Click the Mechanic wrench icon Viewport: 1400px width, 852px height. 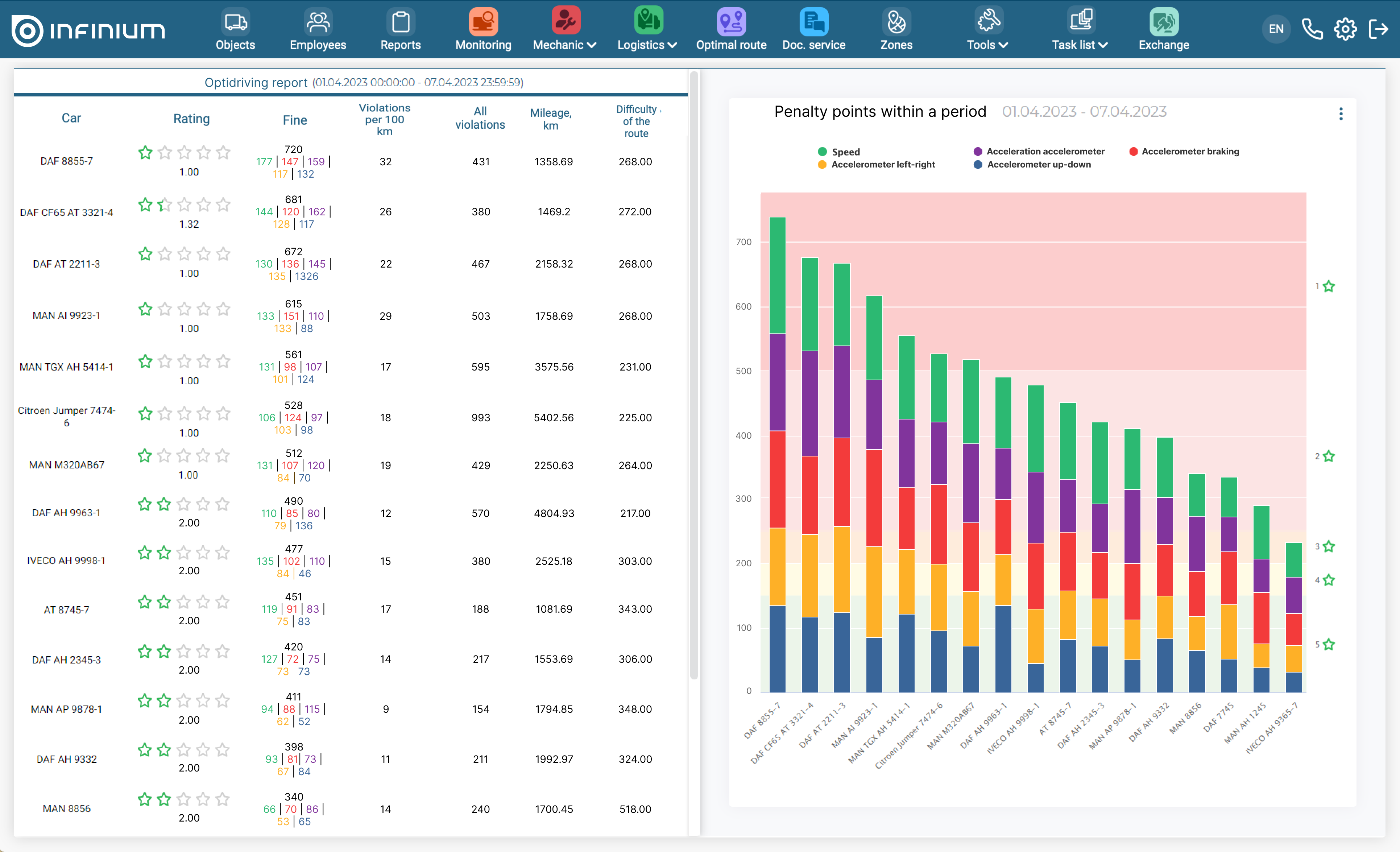click(x=566, y=20)
